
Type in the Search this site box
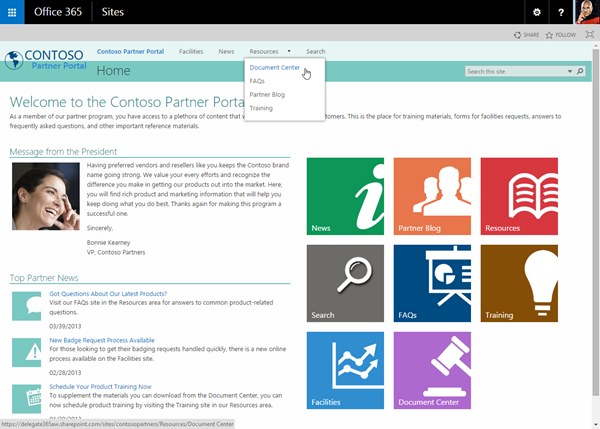(x=512, y=72)
